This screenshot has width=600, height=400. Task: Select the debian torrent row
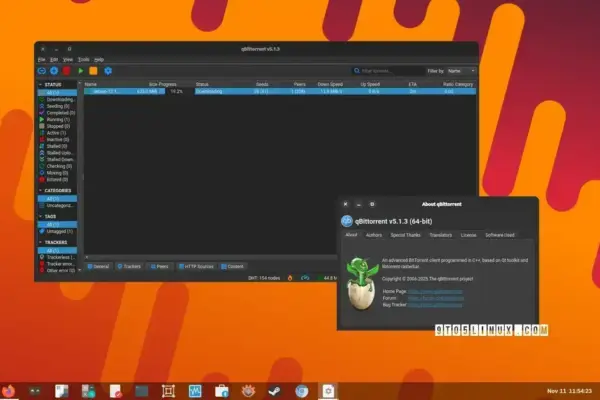280,91
